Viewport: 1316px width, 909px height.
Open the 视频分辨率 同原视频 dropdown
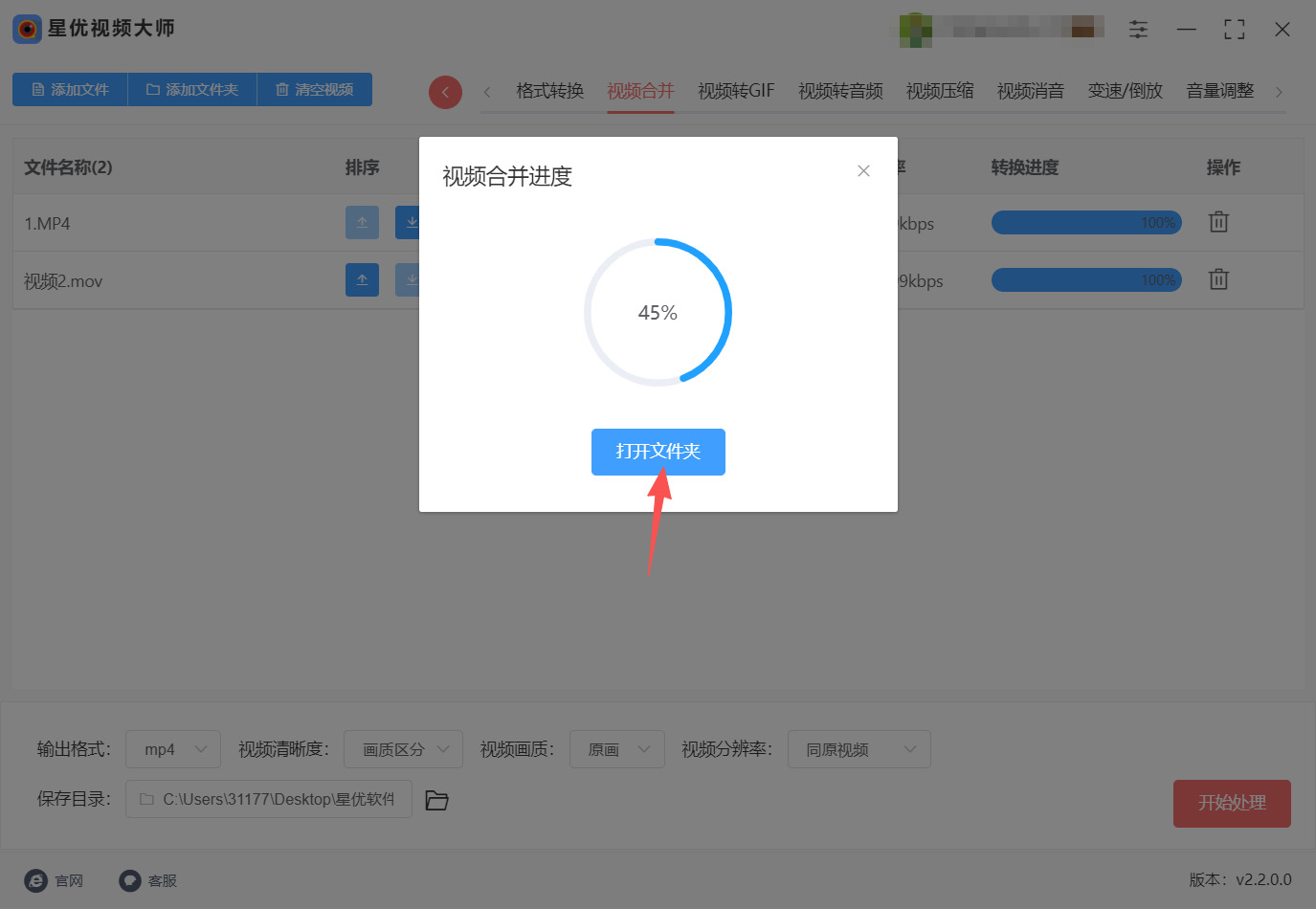(x=859, y=749)
